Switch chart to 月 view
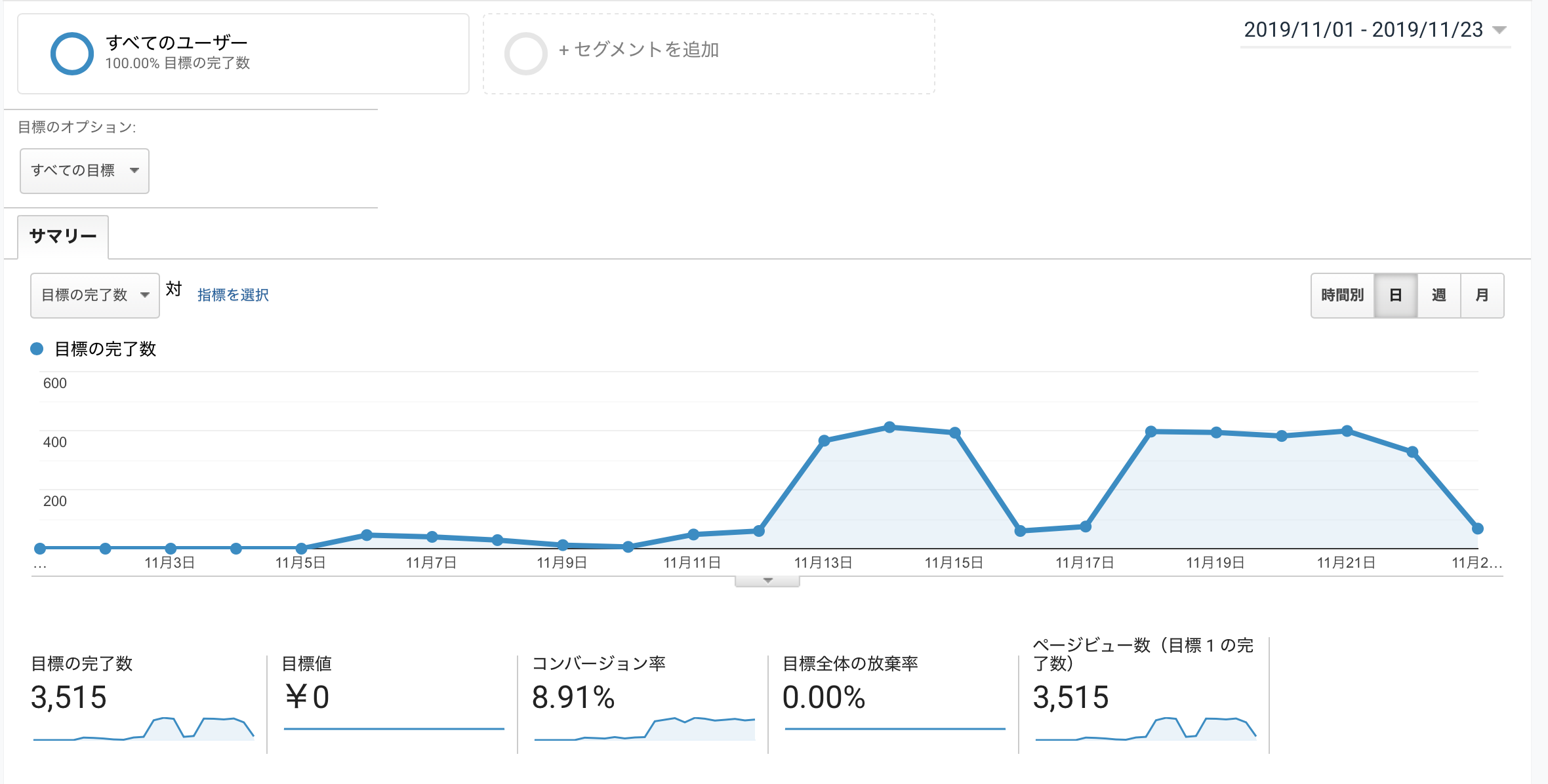Viewport: 1548px width, 784px height. [x=1482, y=295]
